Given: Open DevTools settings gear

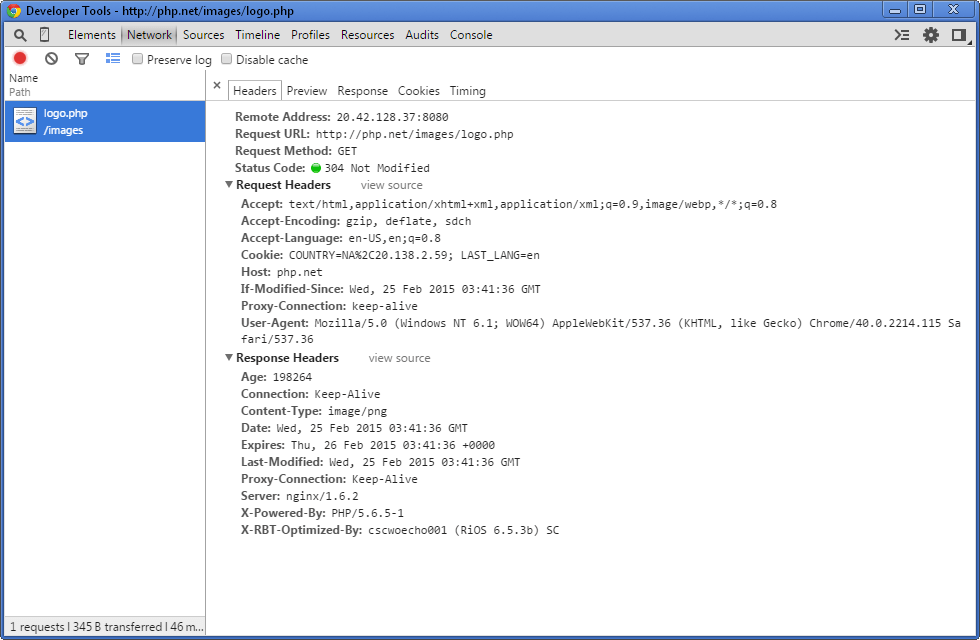Looking at the screenshot, I should click(931, 35).
